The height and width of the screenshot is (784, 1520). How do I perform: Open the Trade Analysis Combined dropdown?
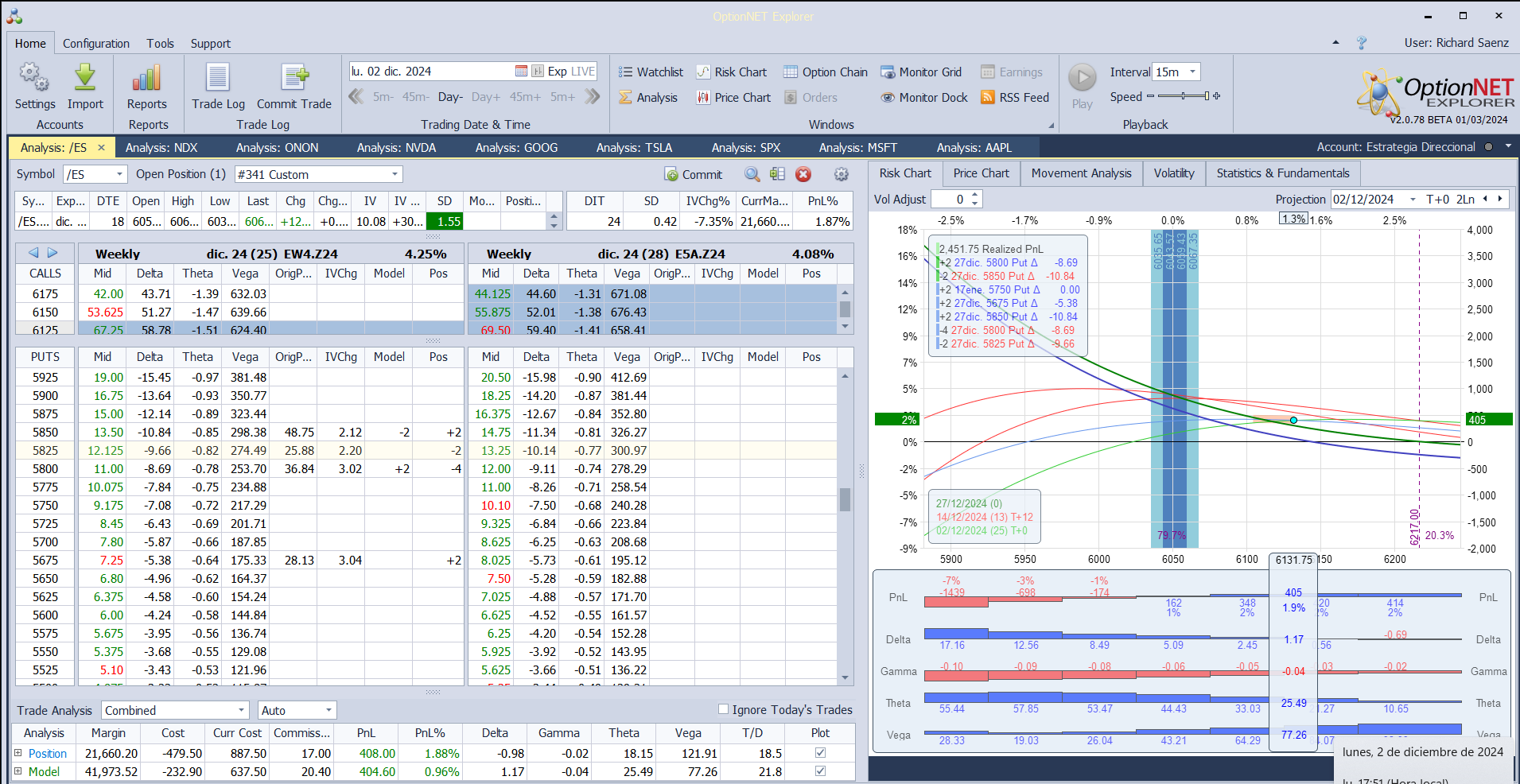242,710
